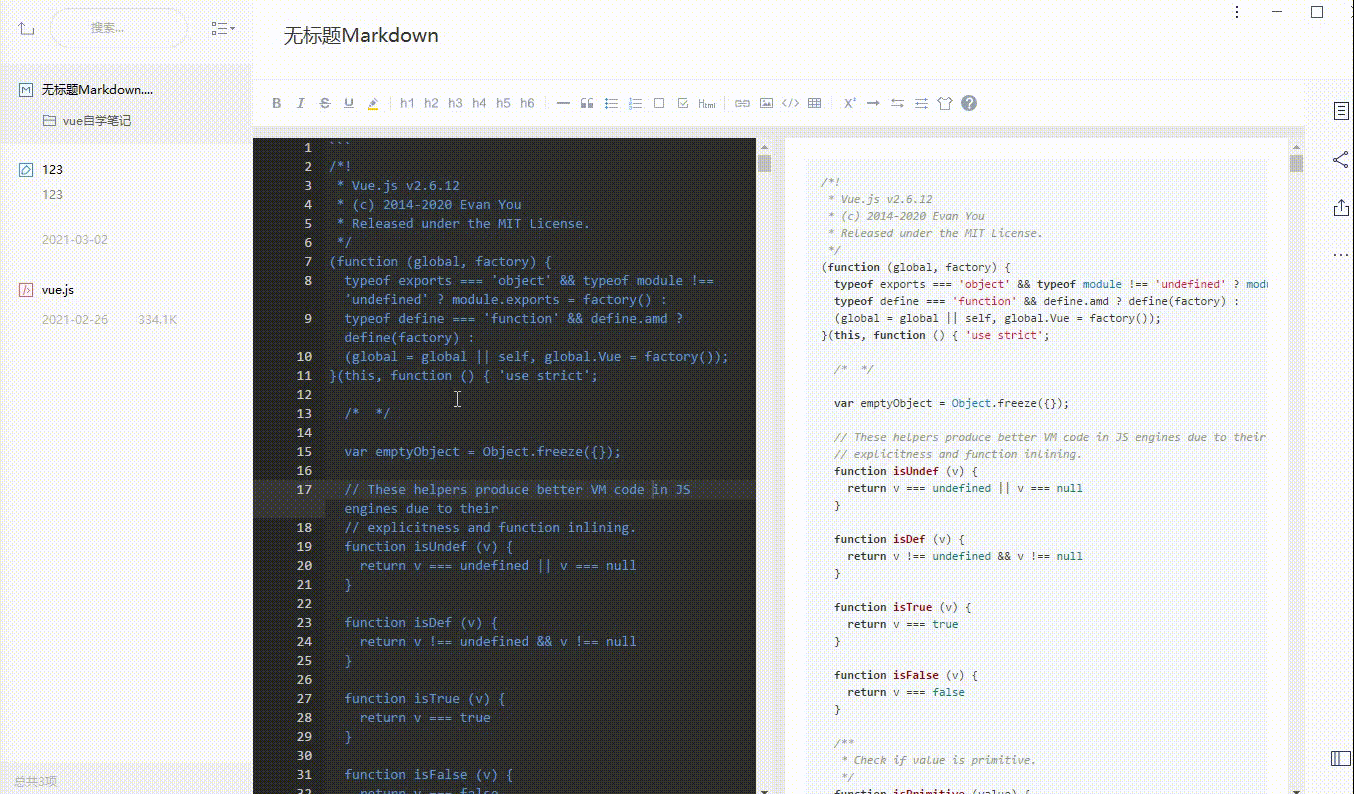The image size is (1354, 794).
Task: Insert an h3 heading
Action: click(x=455, y=103)
